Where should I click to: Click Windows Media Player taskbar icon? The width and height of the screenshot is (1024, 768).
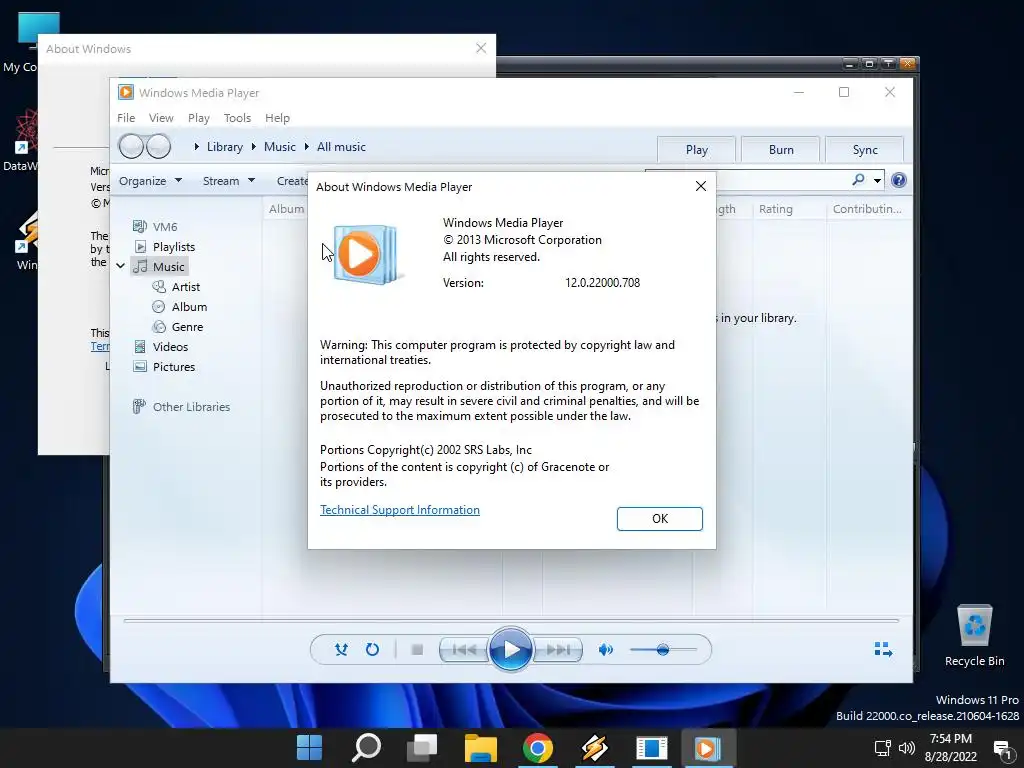coord(709,748)
